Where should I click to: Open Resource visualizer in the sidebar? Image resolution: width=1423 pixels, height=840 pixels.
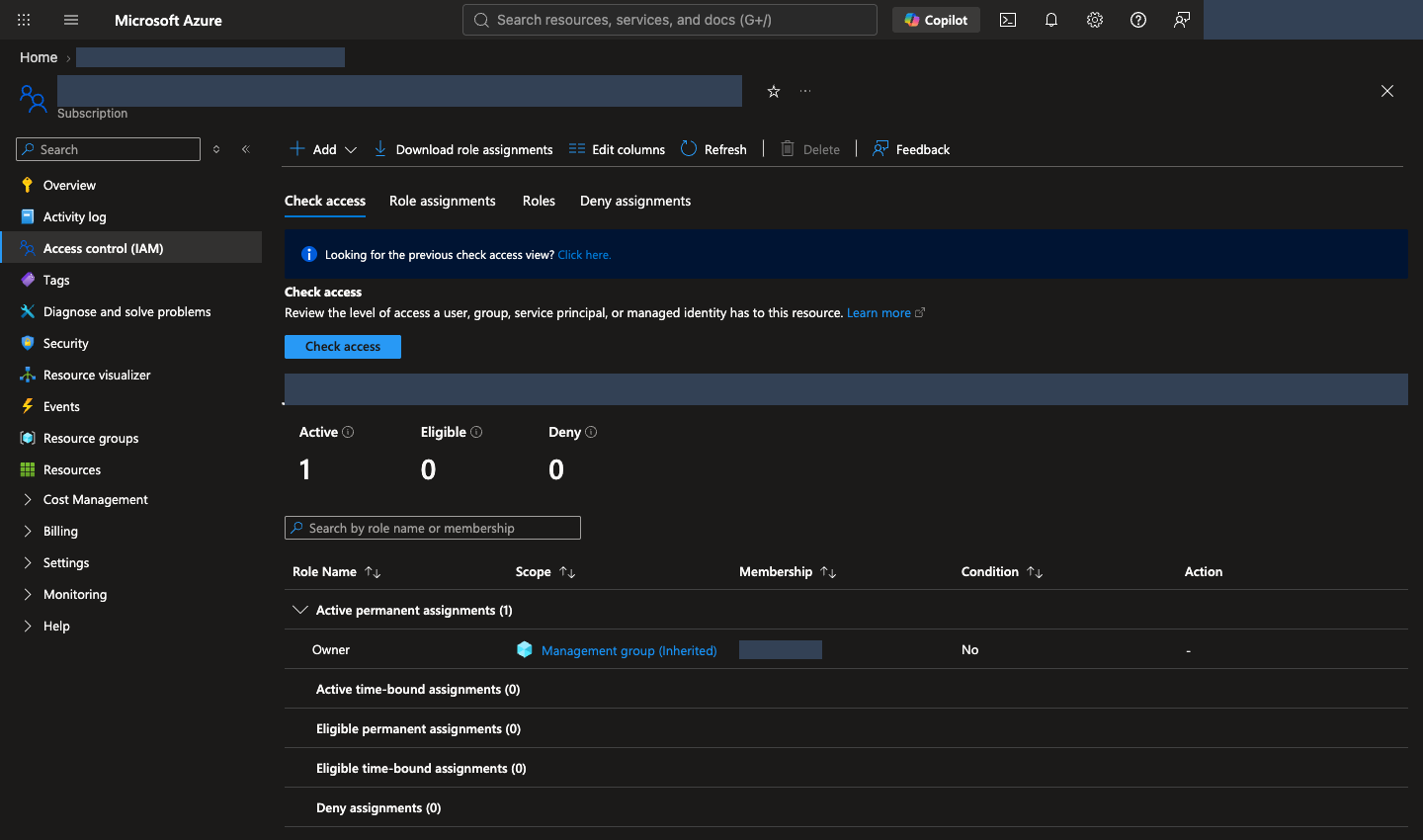(x=97, y=375)
